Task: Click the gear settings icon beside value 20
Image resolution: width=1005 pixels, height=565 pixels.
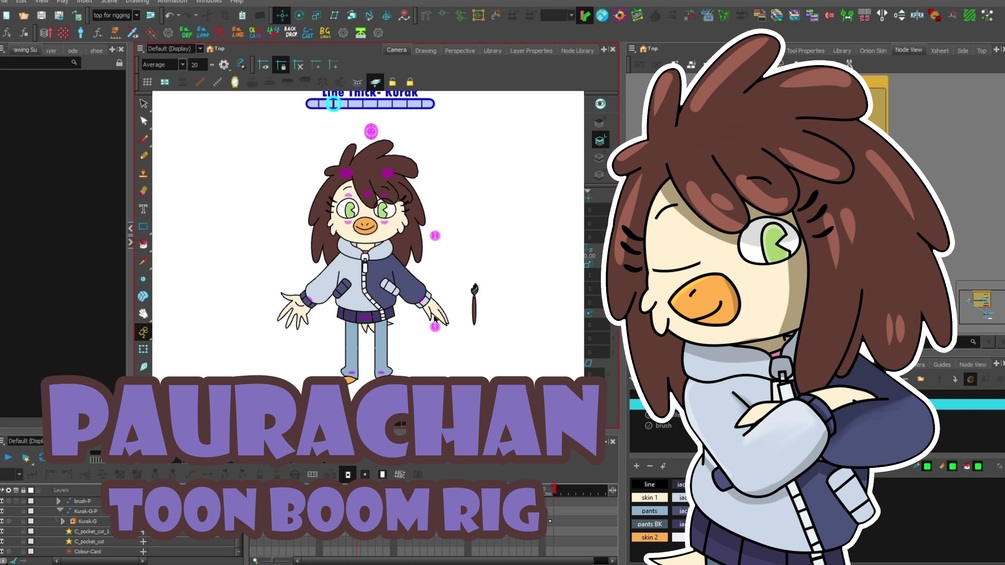Action: click(x=224, y=65)
